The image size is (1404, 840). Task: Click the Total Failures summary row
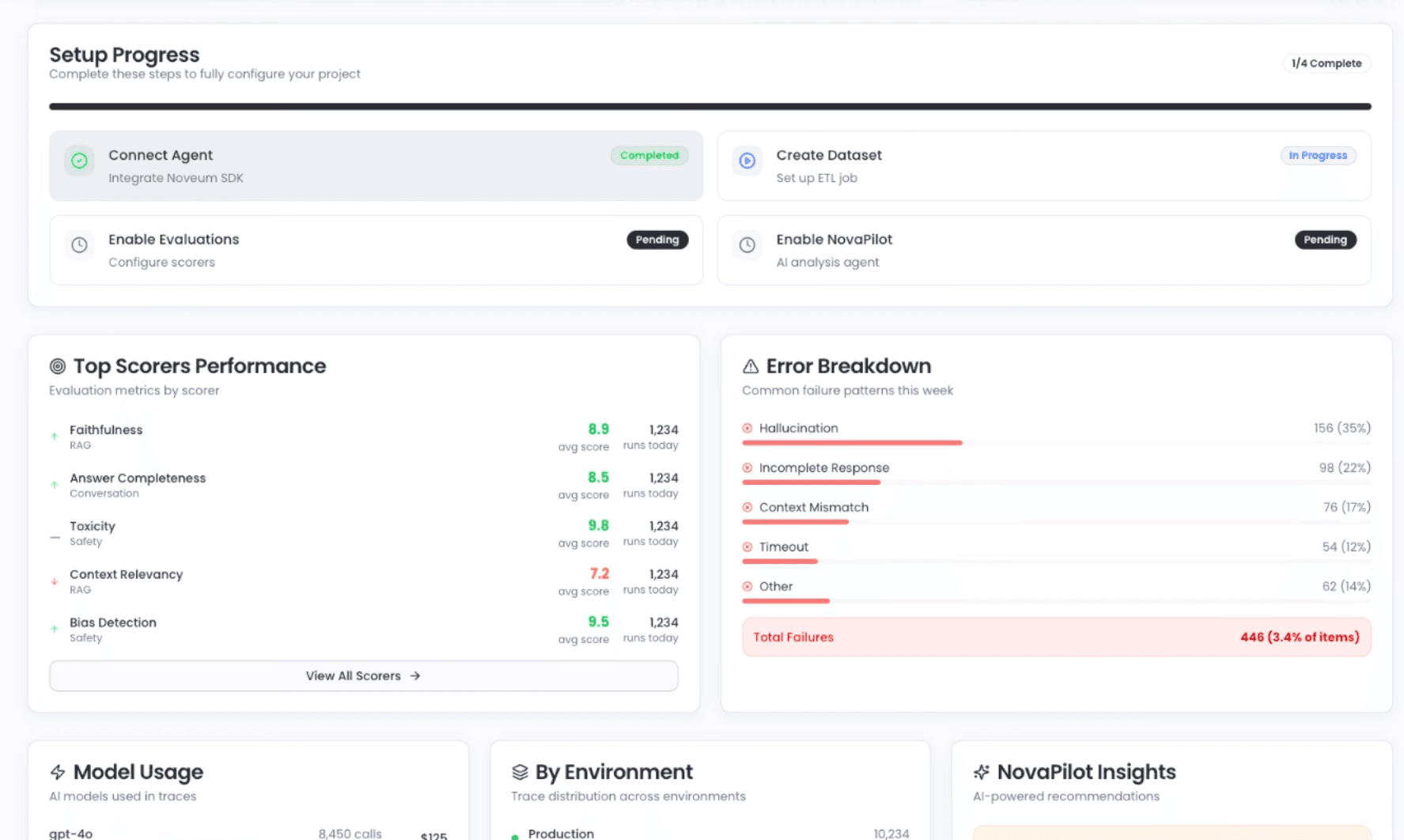(1056, 637)
